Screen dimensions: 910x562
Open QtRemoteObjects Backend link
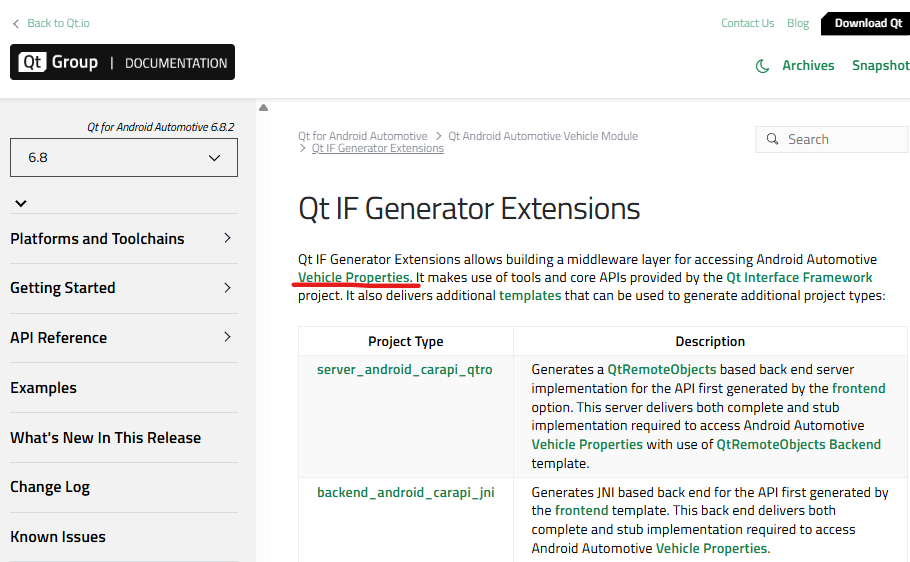(799, 445)
